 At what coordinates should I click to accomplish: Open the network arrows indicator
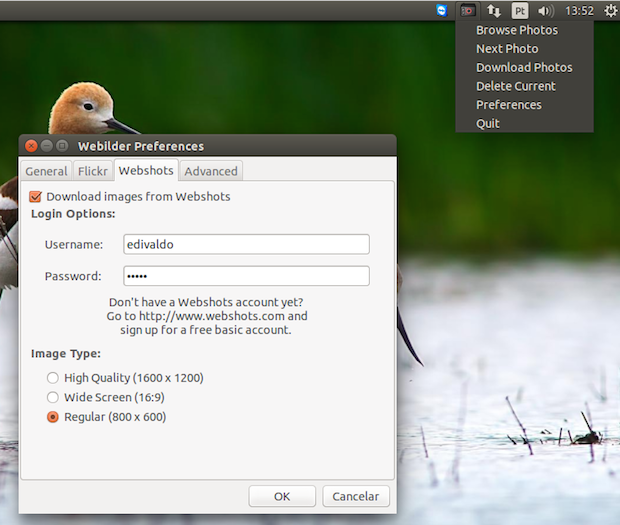tap(493, 11)
